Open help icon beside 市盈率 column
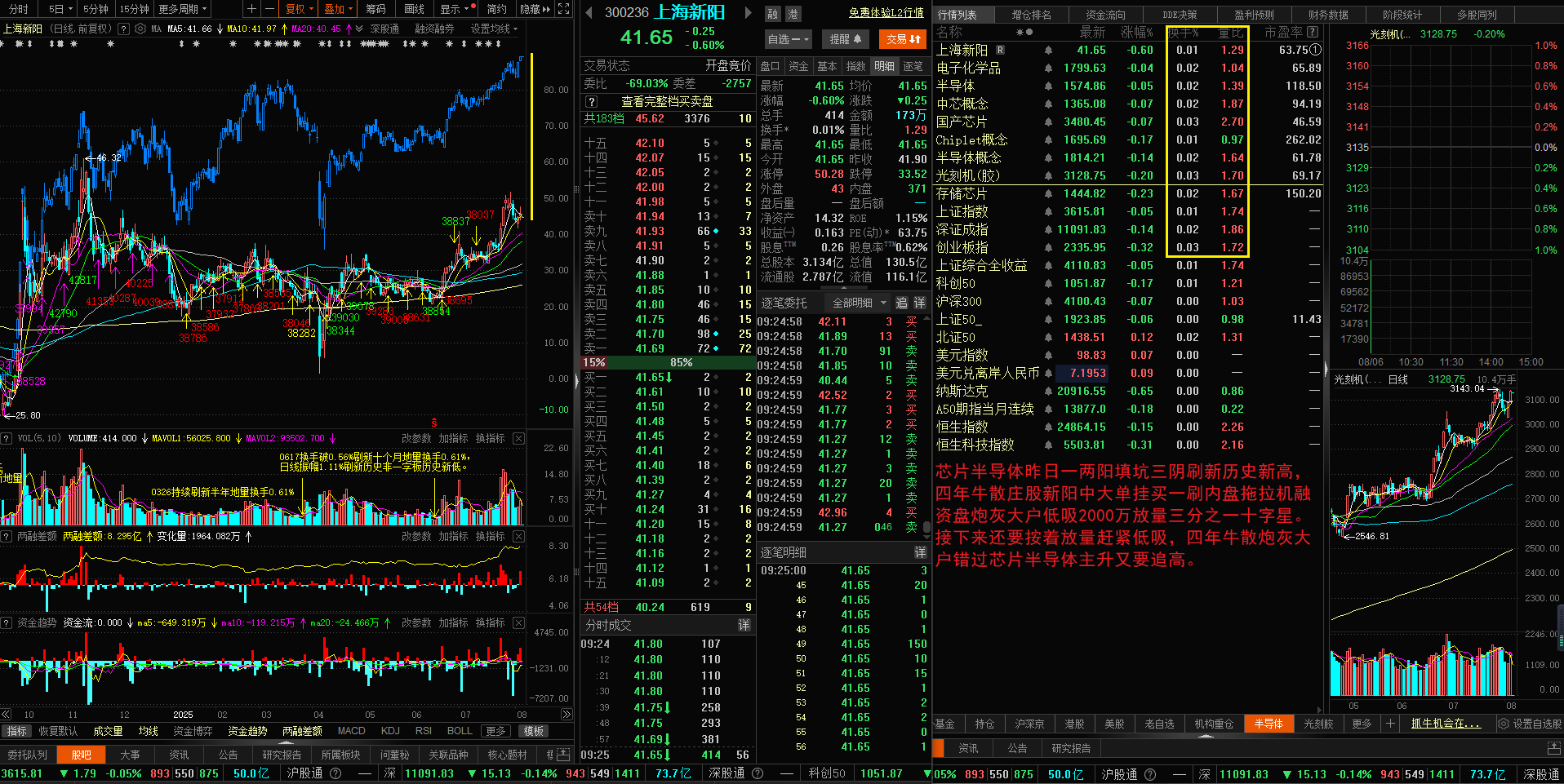 click(x=1313, y=33)
